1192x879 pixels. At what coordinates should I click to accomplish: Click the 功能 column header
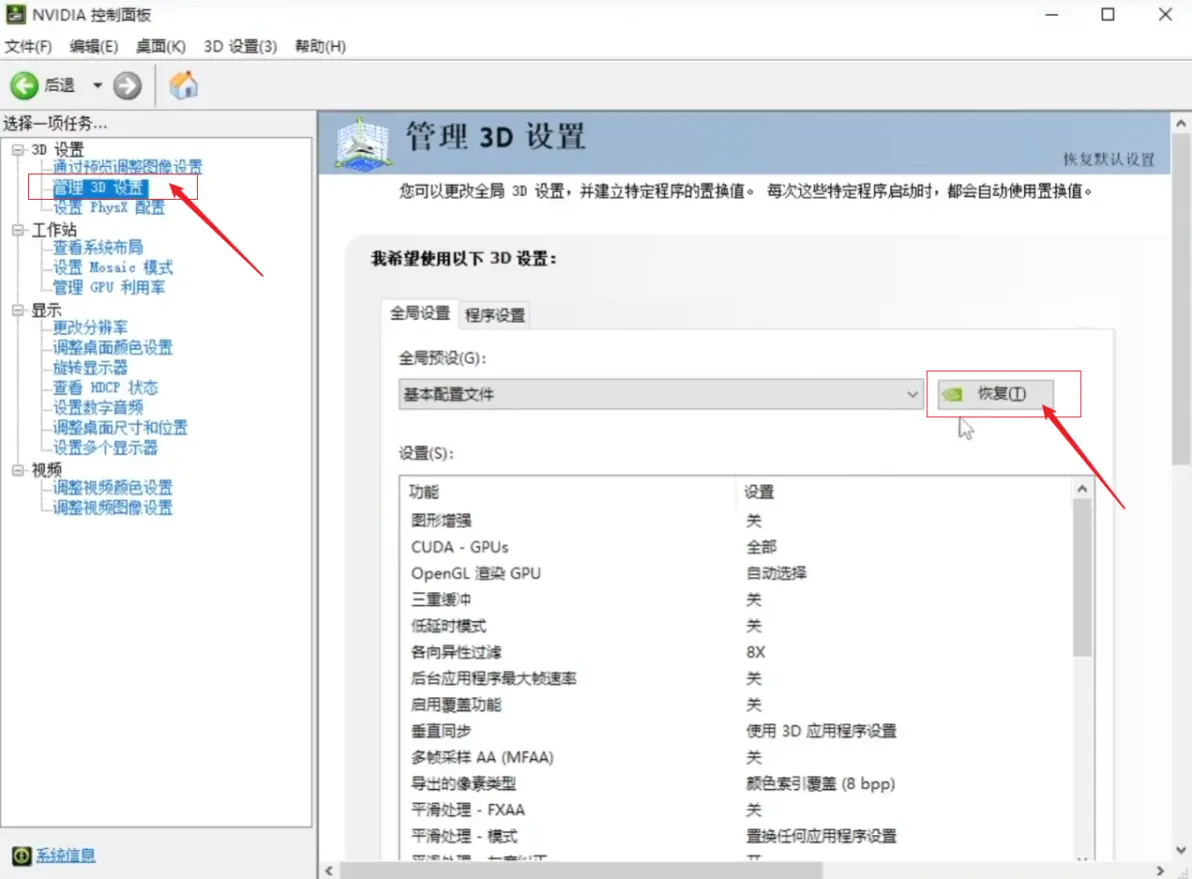click(569, 492)
